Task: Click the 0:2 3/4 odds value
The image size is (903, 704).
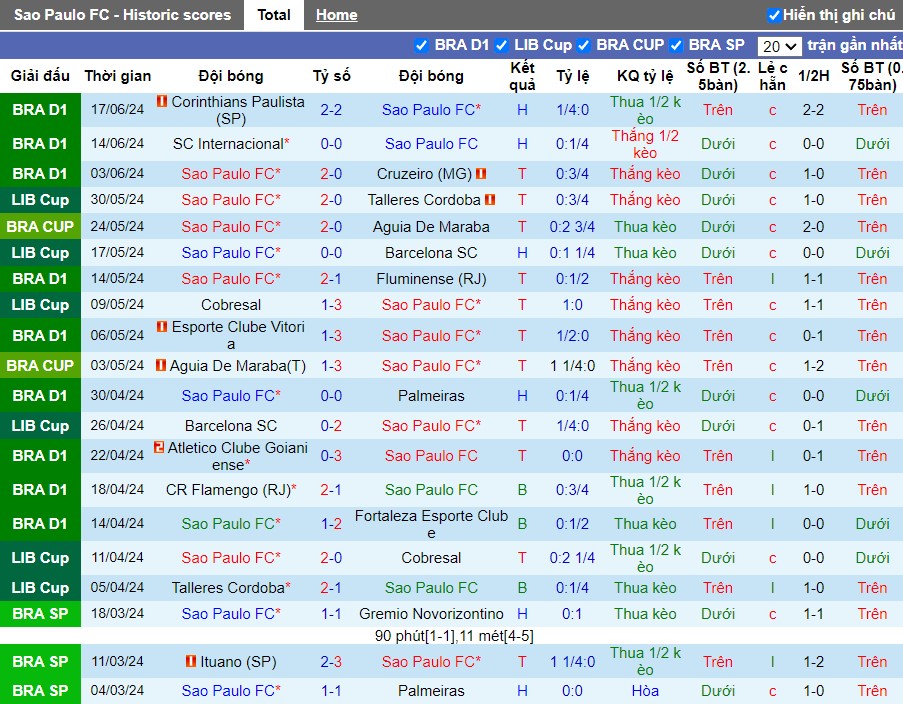Action: point(572,227)
